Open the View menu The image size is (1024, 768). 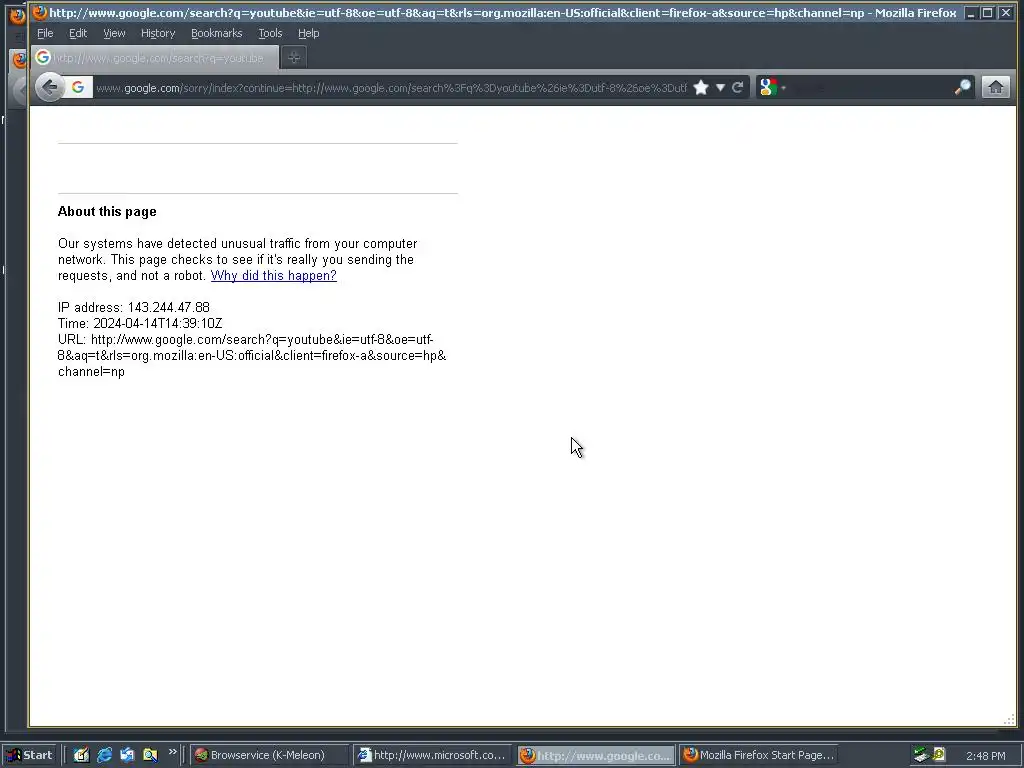tap(114, 33)
